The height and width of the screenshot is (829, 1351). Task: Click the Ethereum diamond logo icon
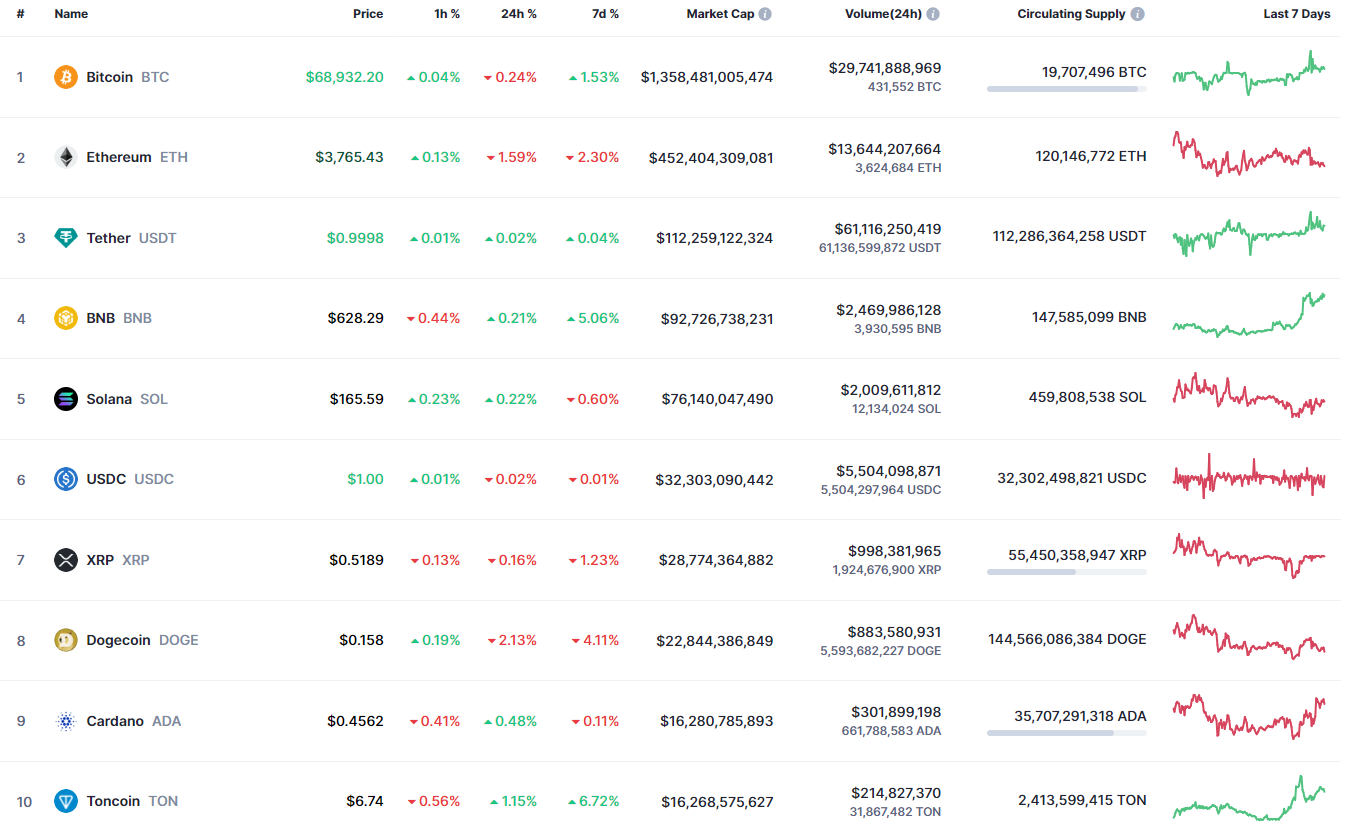coord(66,157)
